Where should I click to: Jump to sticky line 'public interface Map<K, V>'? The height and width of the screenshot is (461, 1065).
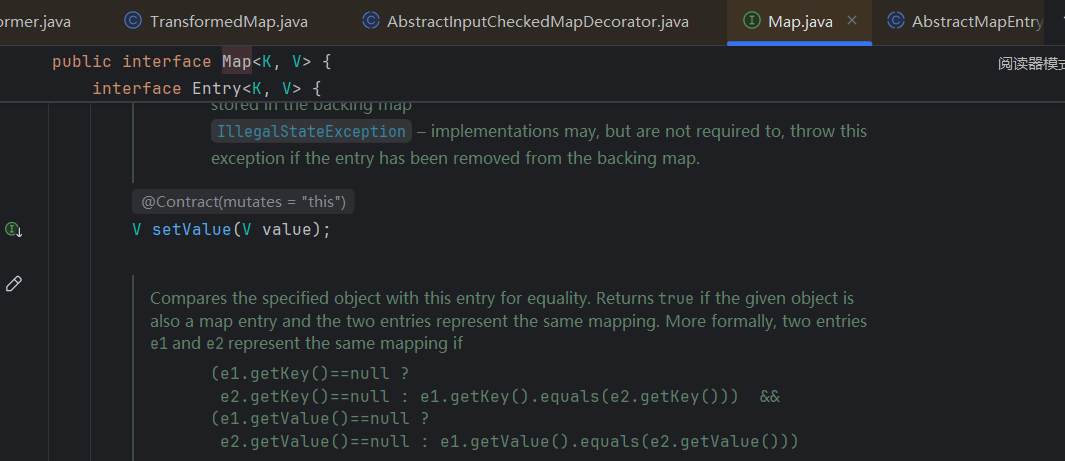(190, 62)
